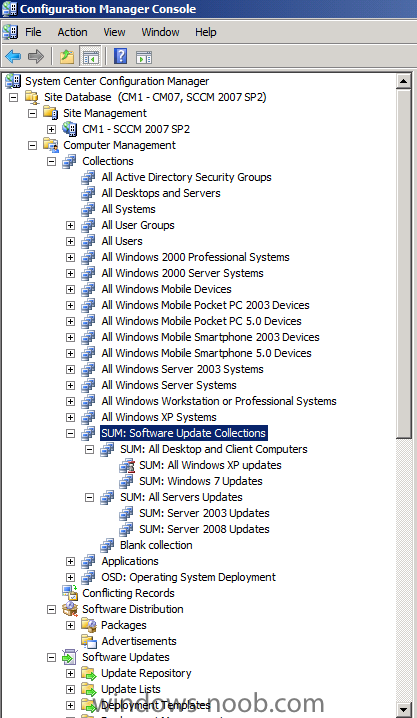Viewport: 417px width, 718px height.
Task: Select SUM: Windows 7 Updates
Action: (200, 481)
